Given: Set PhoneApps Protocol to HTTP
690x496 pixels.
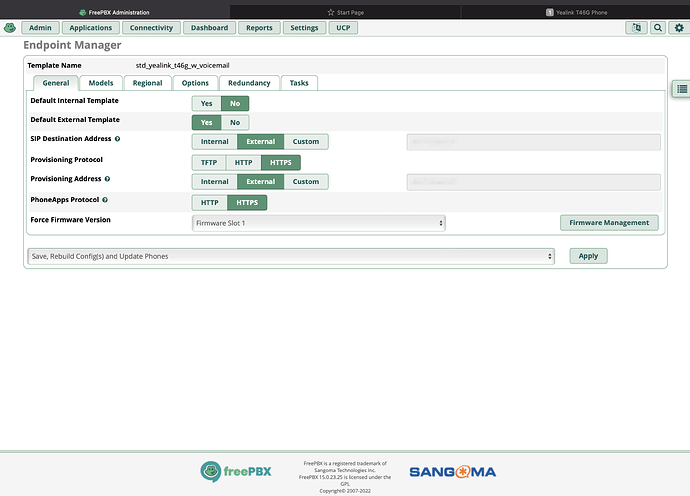Looking at the screenshot, I should (209, 202).
